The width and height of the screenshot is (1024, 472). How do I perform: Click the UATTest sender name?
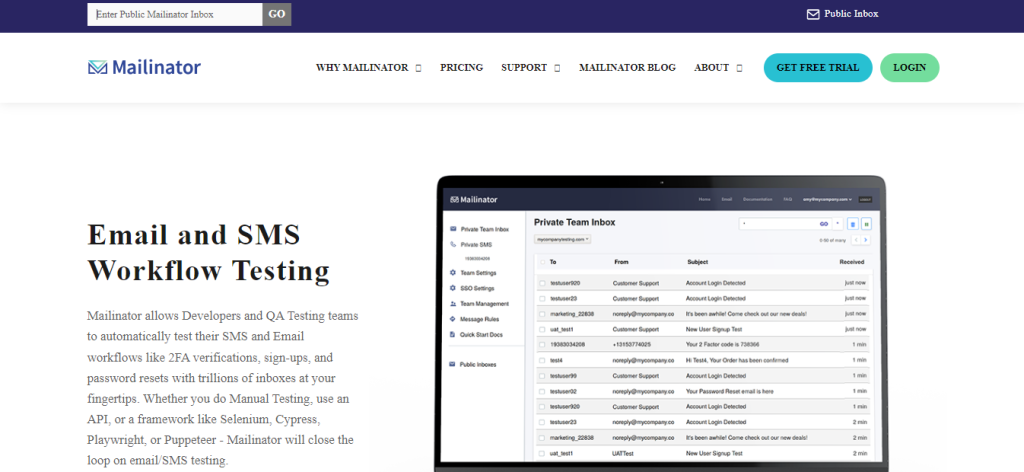coord(623,453)
